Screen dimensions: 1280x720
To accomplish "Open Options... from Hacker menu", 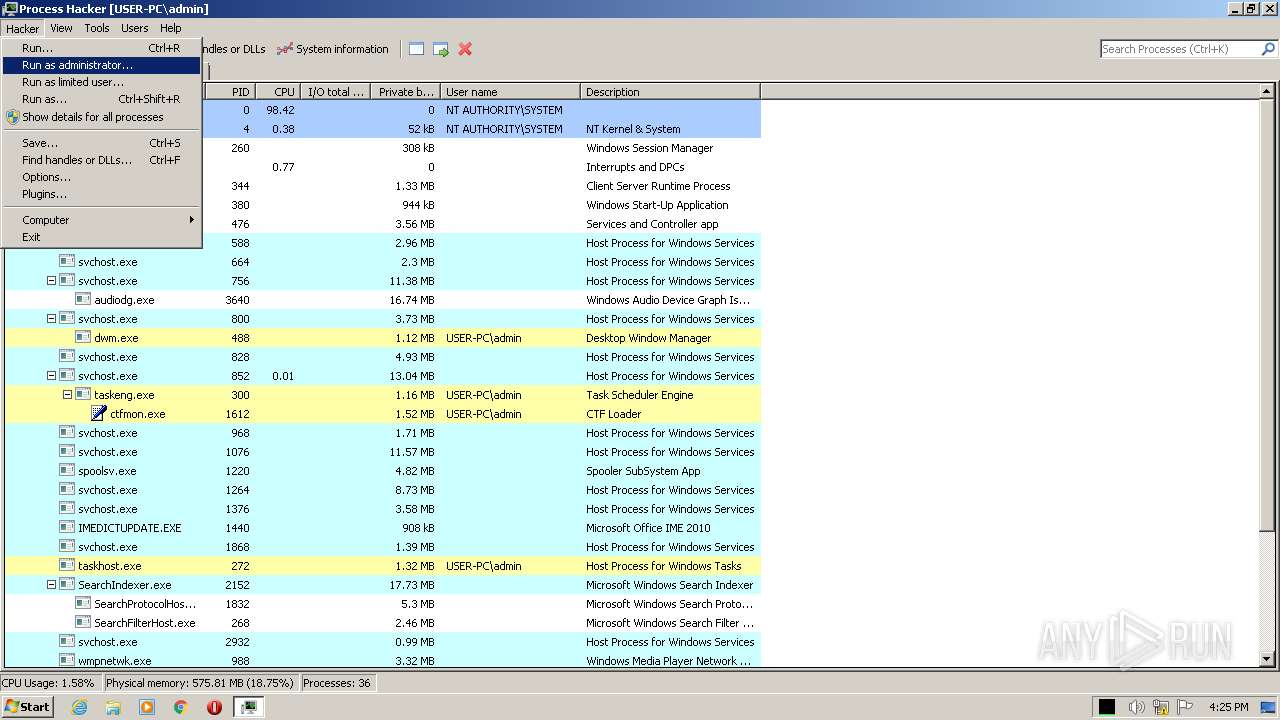I will [101, 177].
